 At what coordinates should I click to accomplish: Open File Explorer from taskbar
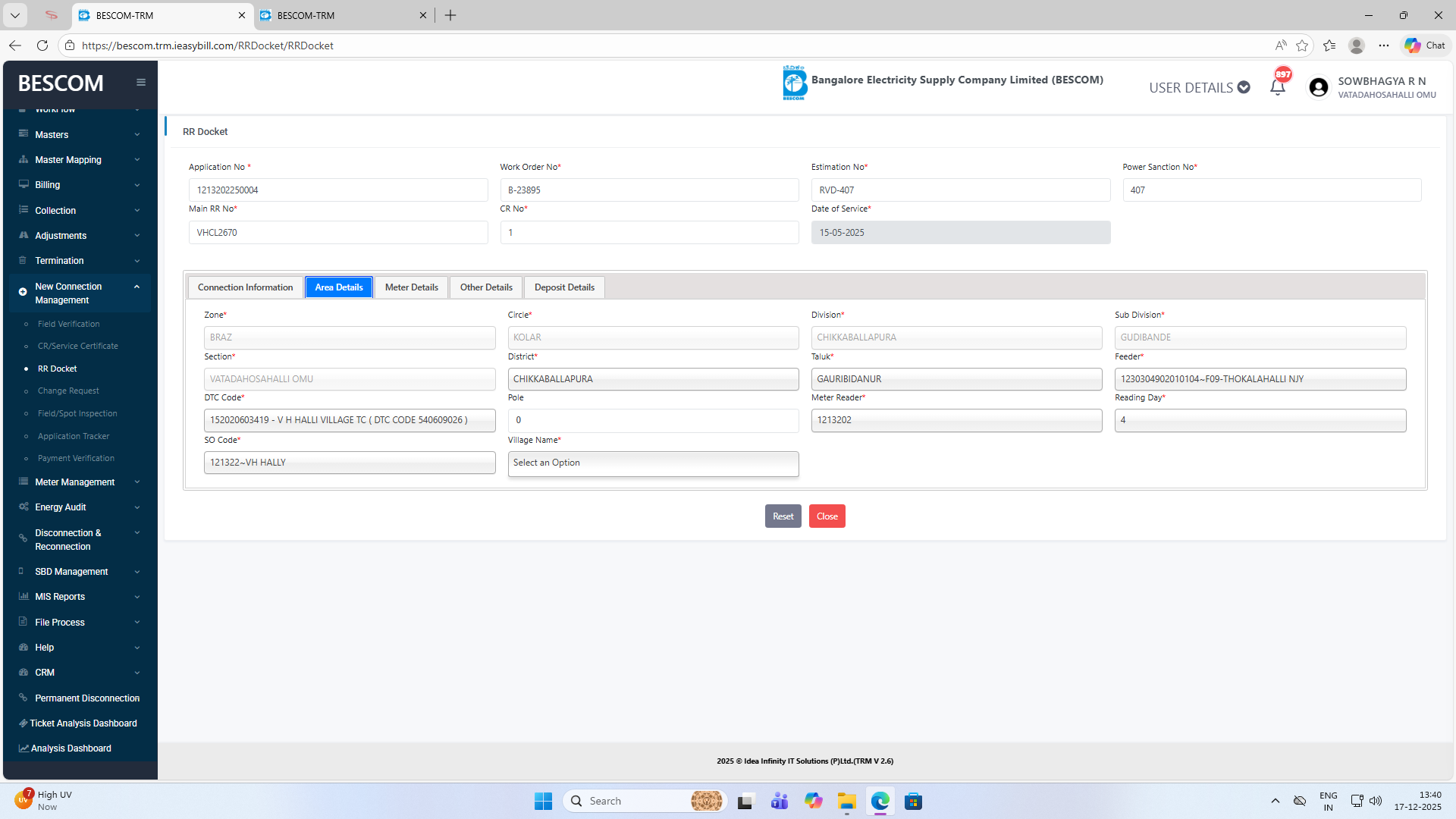click(846, 801)
